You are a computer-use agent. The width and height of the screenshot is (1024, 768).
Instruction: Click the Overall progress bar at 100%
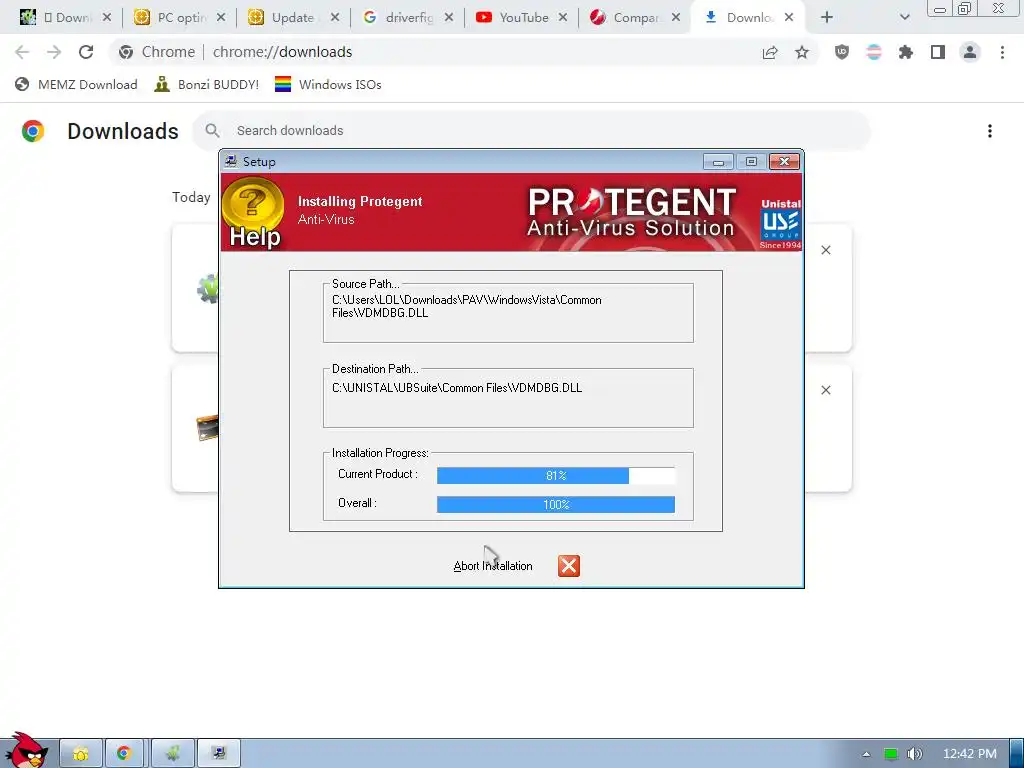coord(556,504)
